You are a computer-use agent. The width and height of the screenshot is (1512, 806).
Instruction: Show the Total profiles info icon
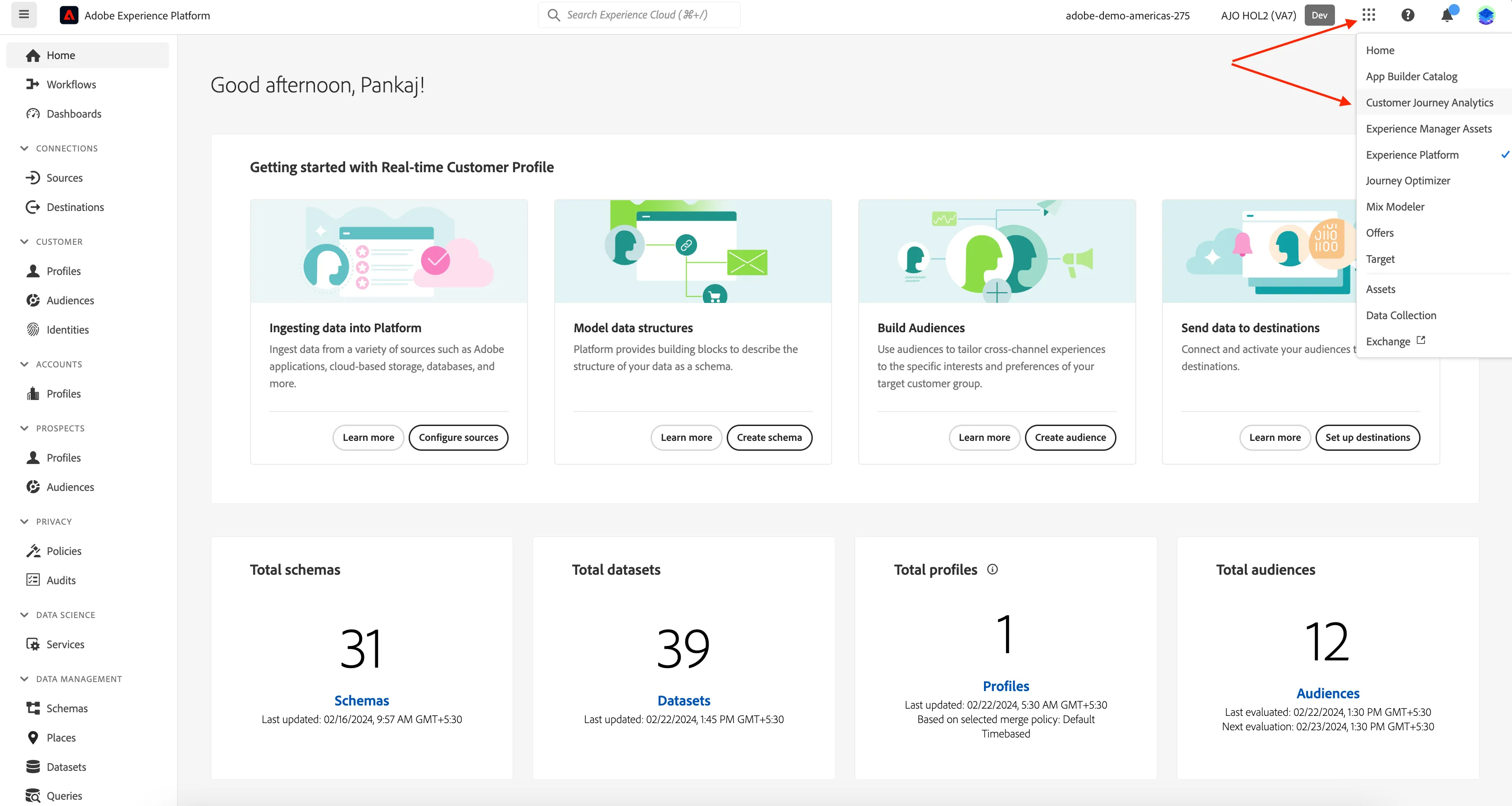(993, 569)
